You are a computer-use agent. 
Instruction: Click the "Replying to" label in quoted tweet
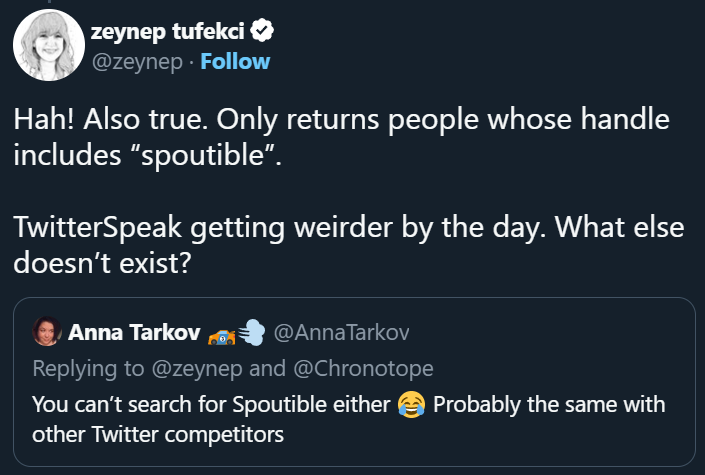click(88, 368)
